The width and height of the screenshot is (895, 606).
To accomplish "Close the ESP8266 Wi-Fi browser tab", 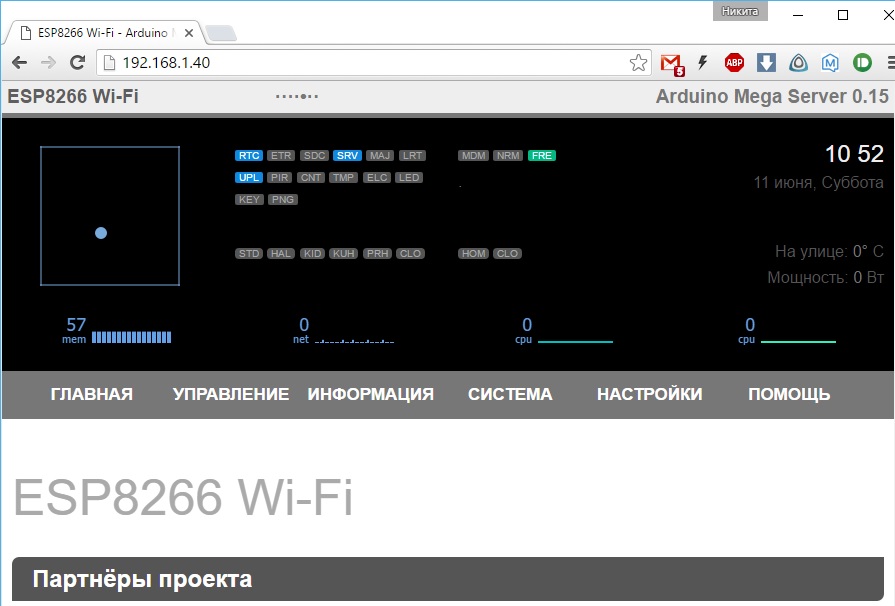I will pyautogui.click(x=189, y=33).
